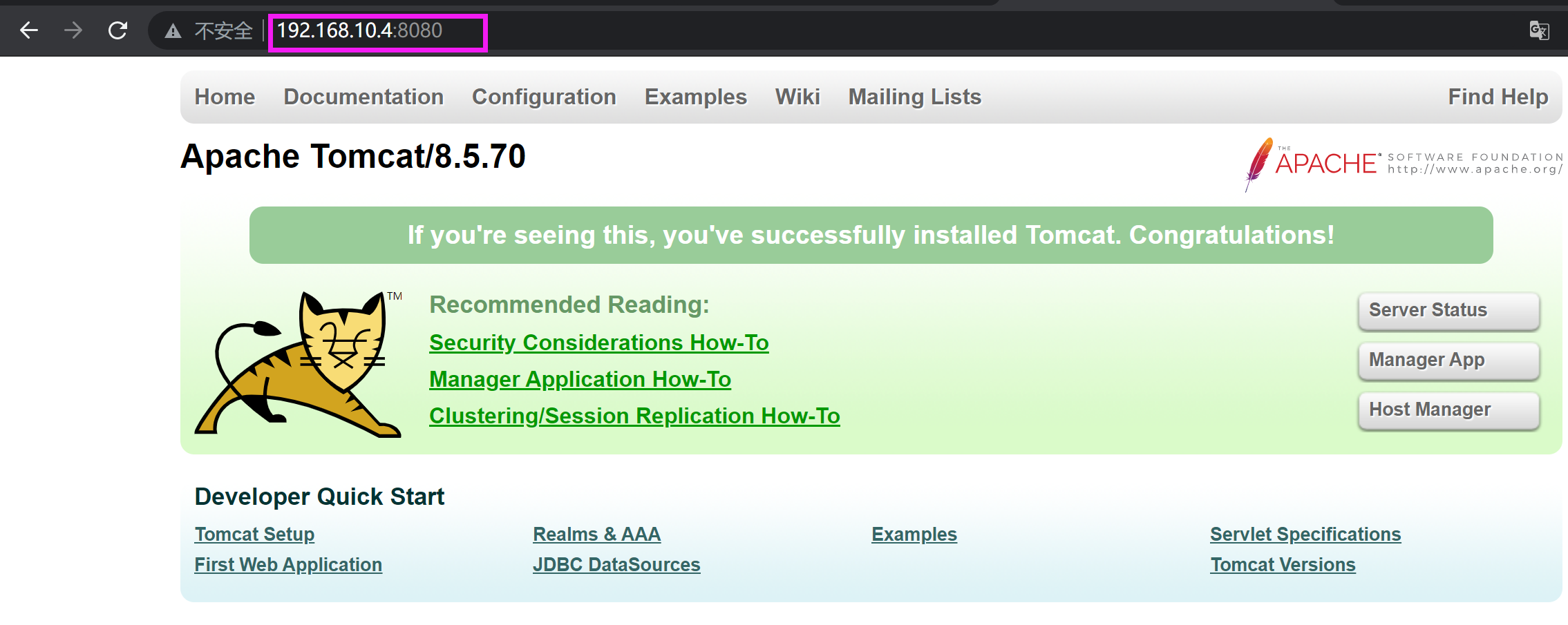This screenshot has width=1568, height=625.
Task: Click the 不安全 security label
Action: coord(223,31)
